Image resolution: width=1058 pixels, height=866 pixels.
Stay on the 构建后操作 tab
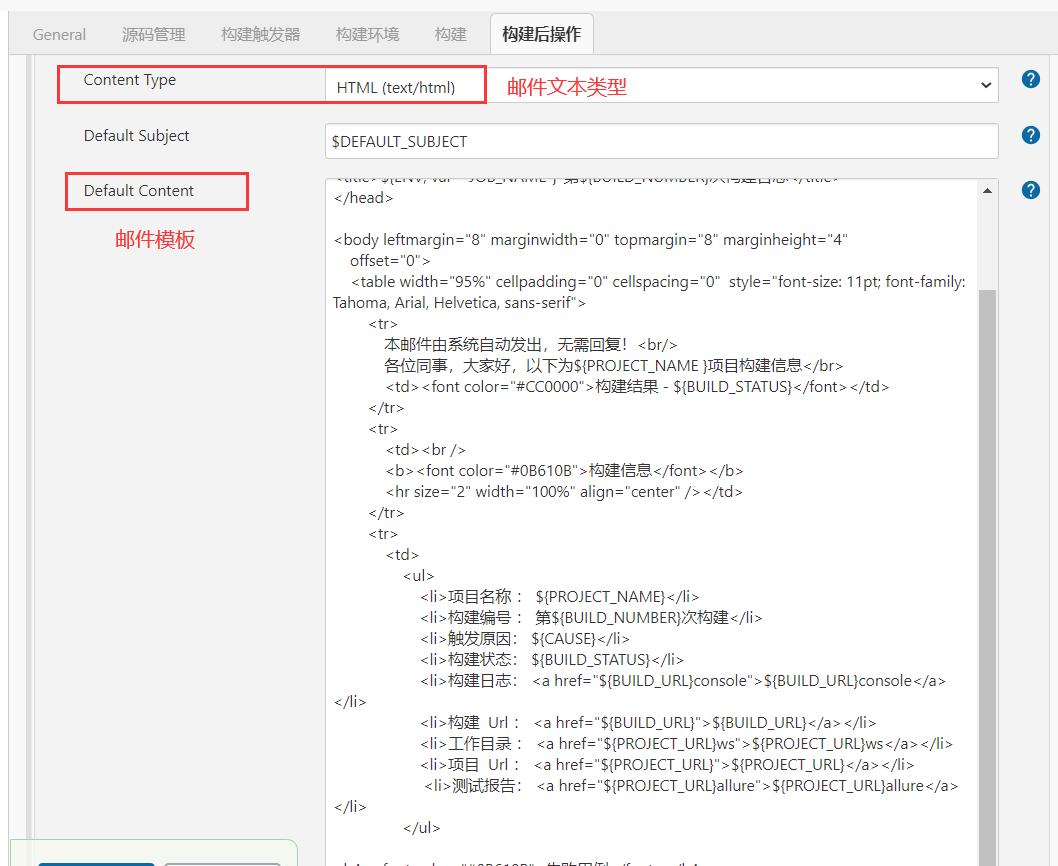click(x=541, y=33)
